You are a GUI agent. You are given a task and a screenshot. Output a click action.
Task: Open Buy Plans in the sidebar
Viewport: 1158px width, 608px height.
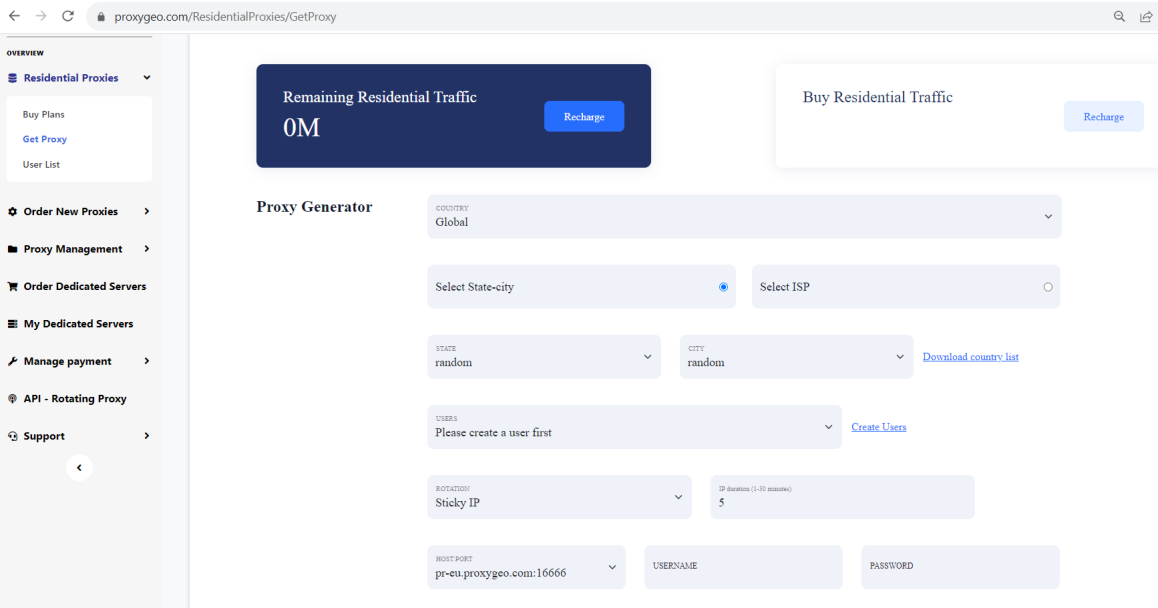tap(44, 115)
